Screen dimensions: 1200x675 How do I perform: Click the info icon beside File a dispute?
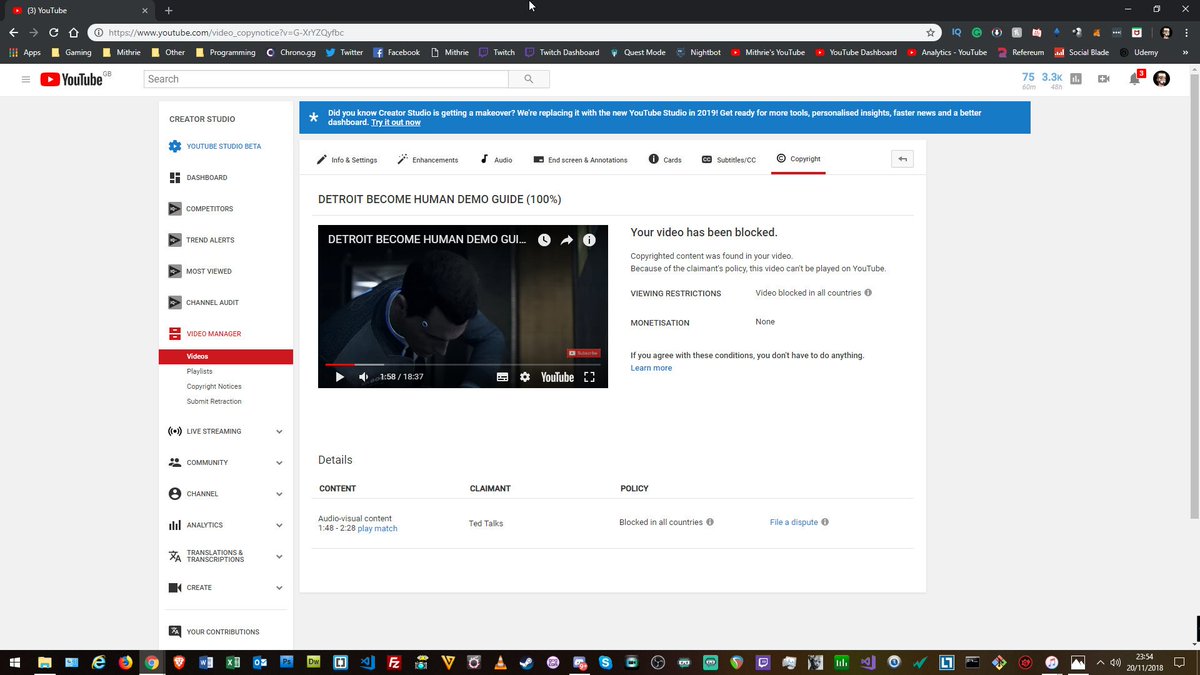pos(825,522)
